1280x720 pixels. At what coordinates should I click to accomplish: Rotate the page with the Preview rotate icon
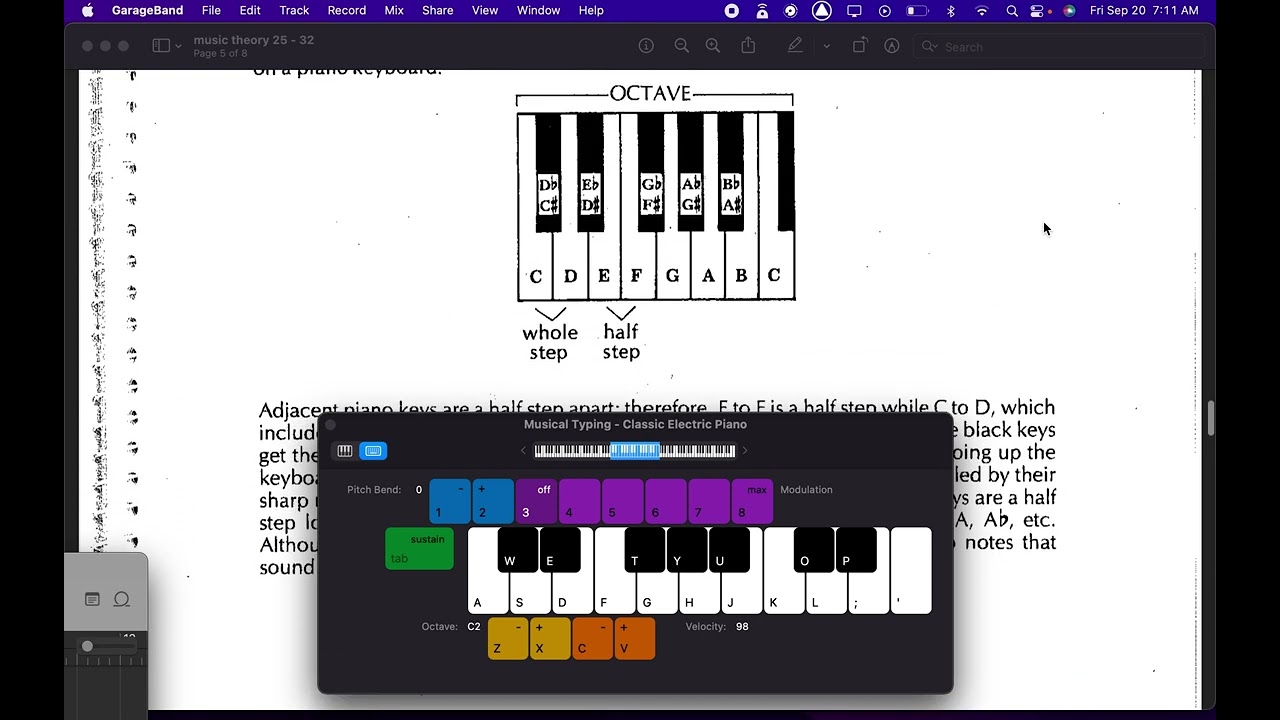(x=859, y=46)
